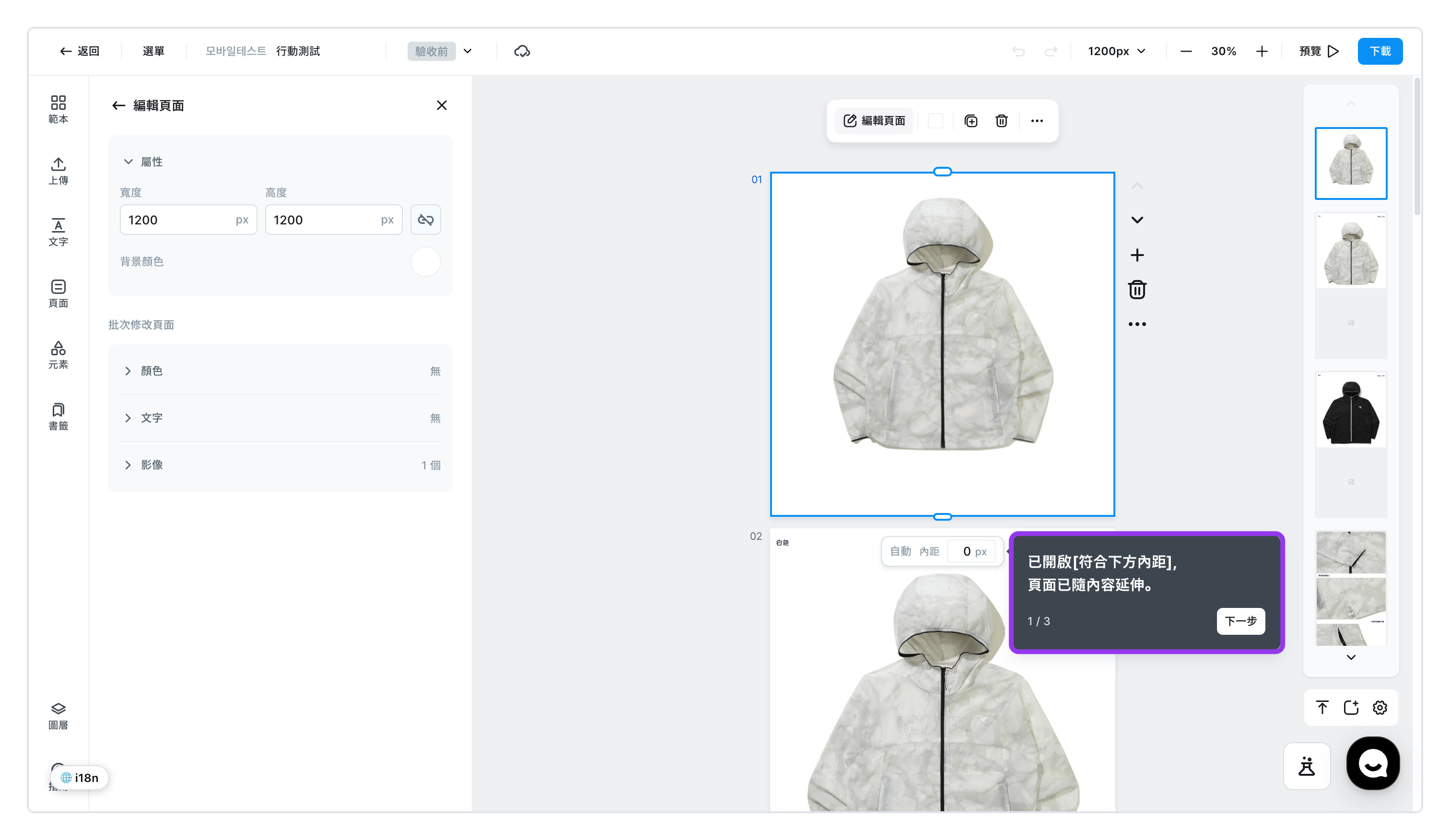Click the white color swatch in floating toolbar

click(935, 121)
